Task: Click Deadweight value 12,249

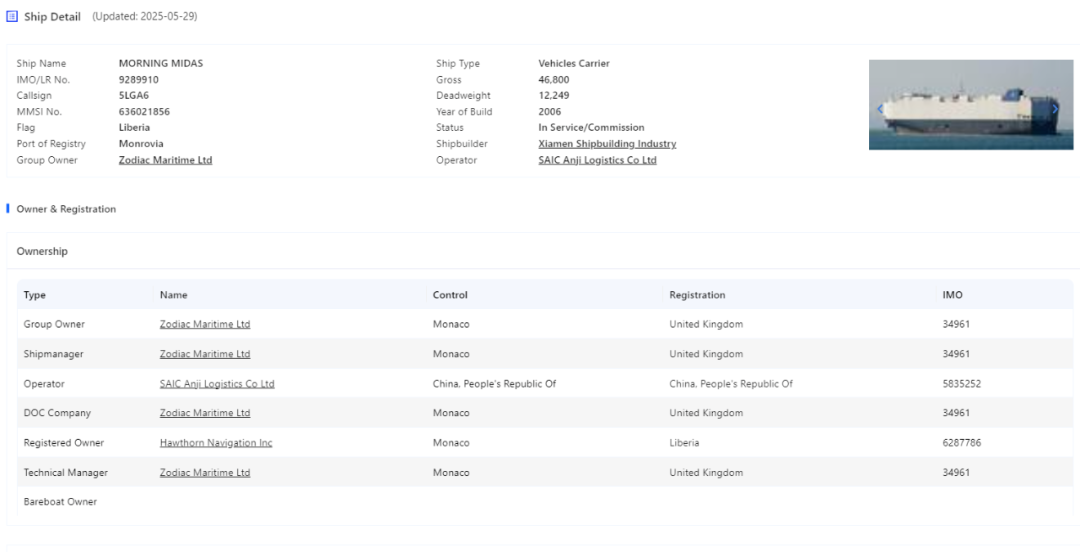Action: coord(554,96)
